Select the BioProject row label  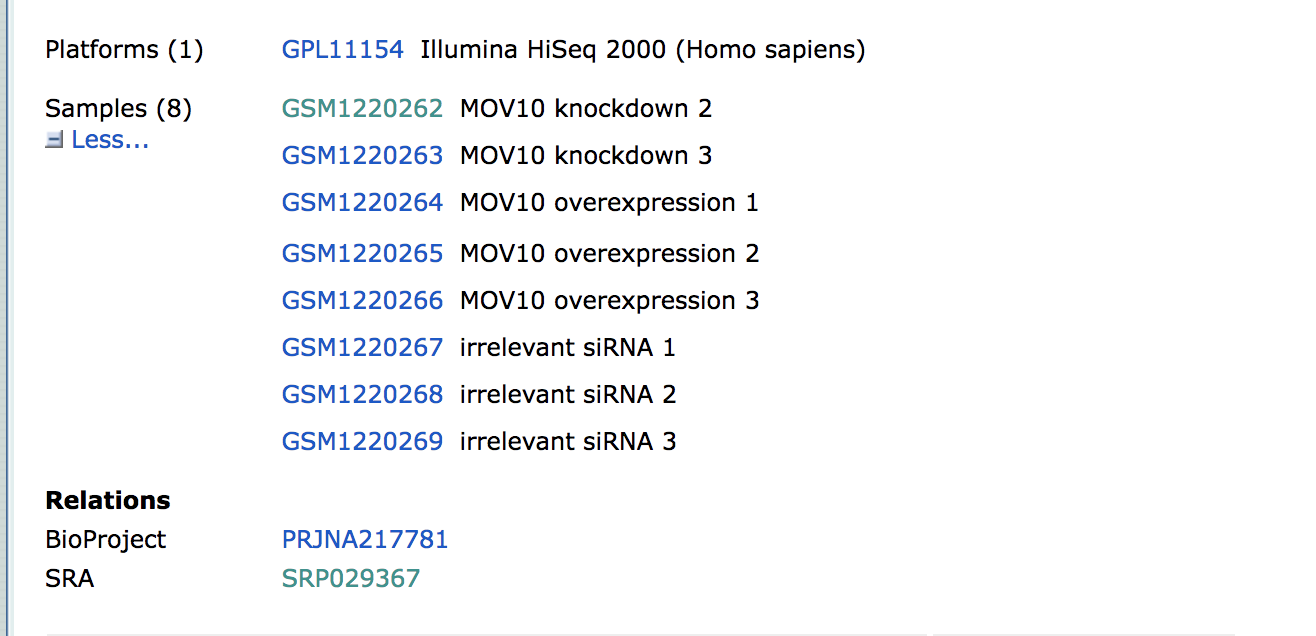pyautogui.click(x=105, y=539)
